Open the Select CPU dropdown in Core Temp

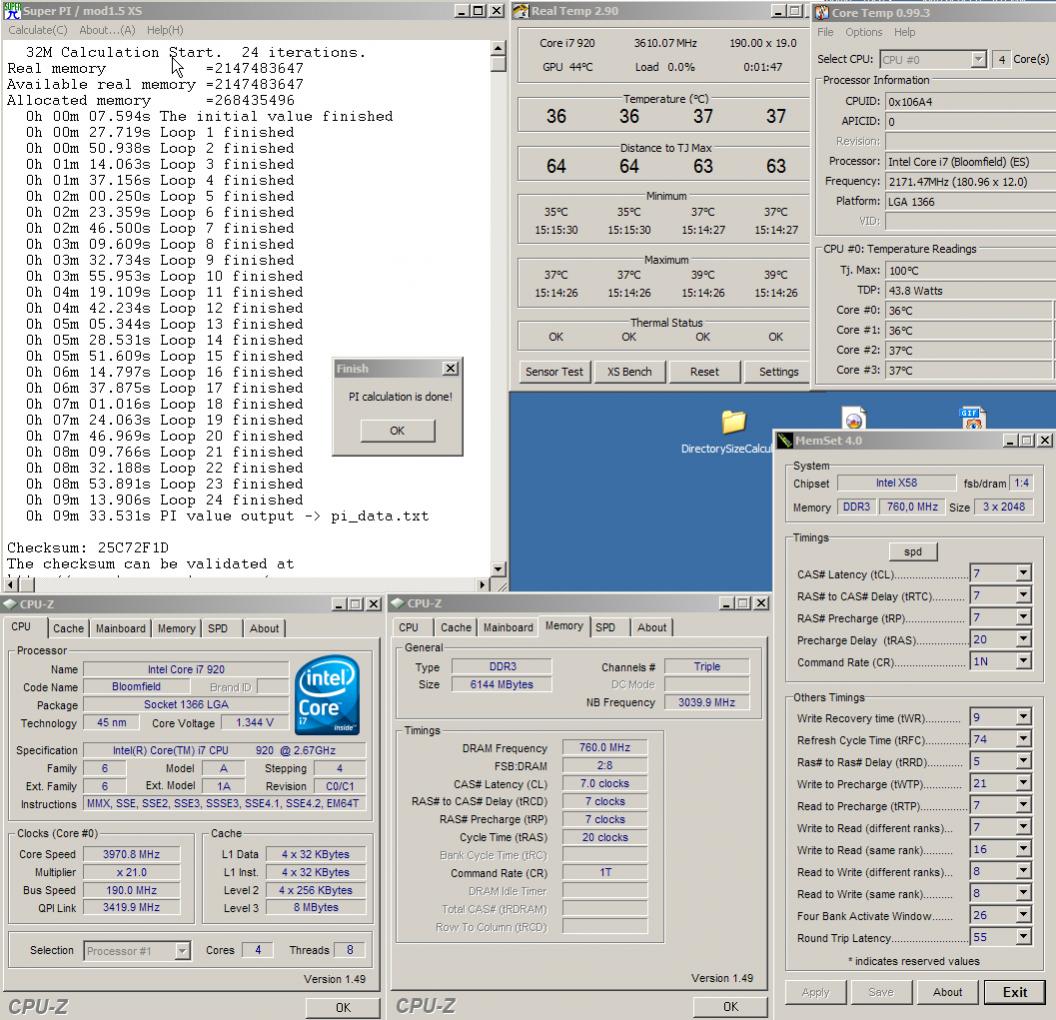click(x=978, y=60)
